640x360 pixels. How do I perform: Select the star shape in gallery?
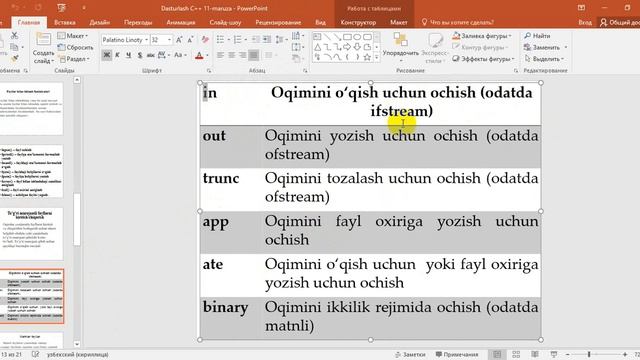367,57
